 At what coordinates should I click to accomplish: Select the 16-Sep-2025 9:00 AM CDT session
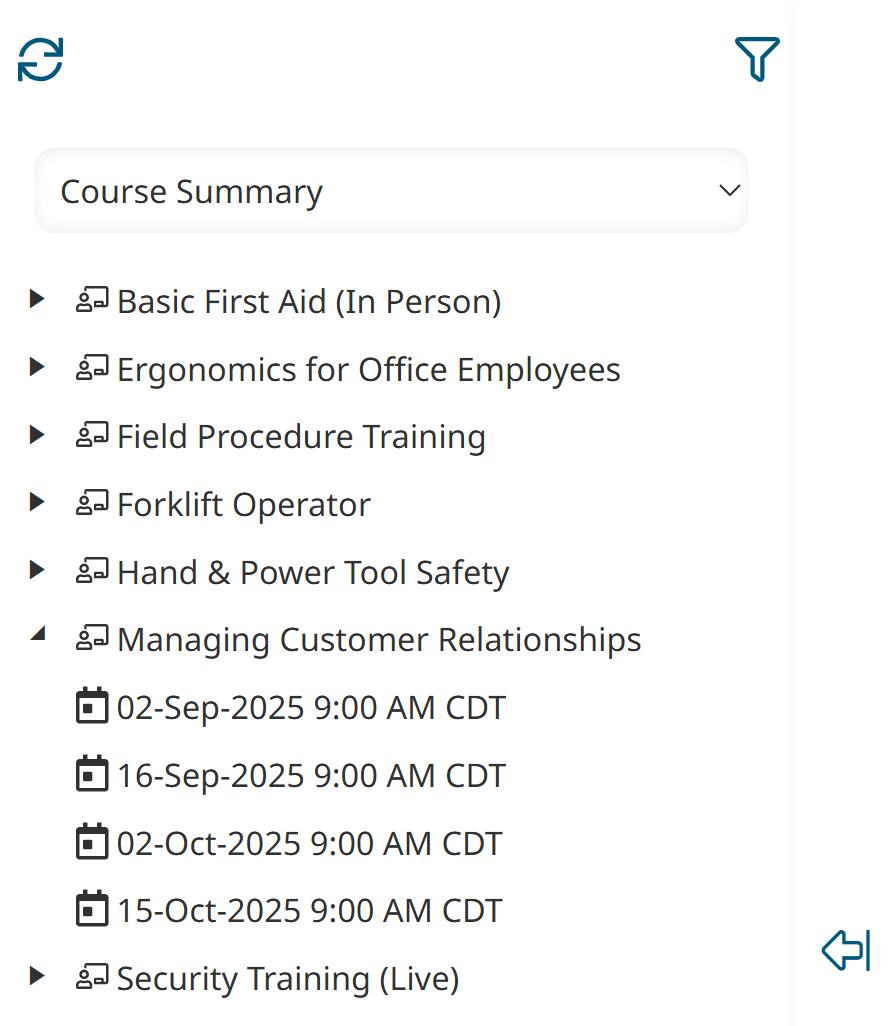(311, 776)
